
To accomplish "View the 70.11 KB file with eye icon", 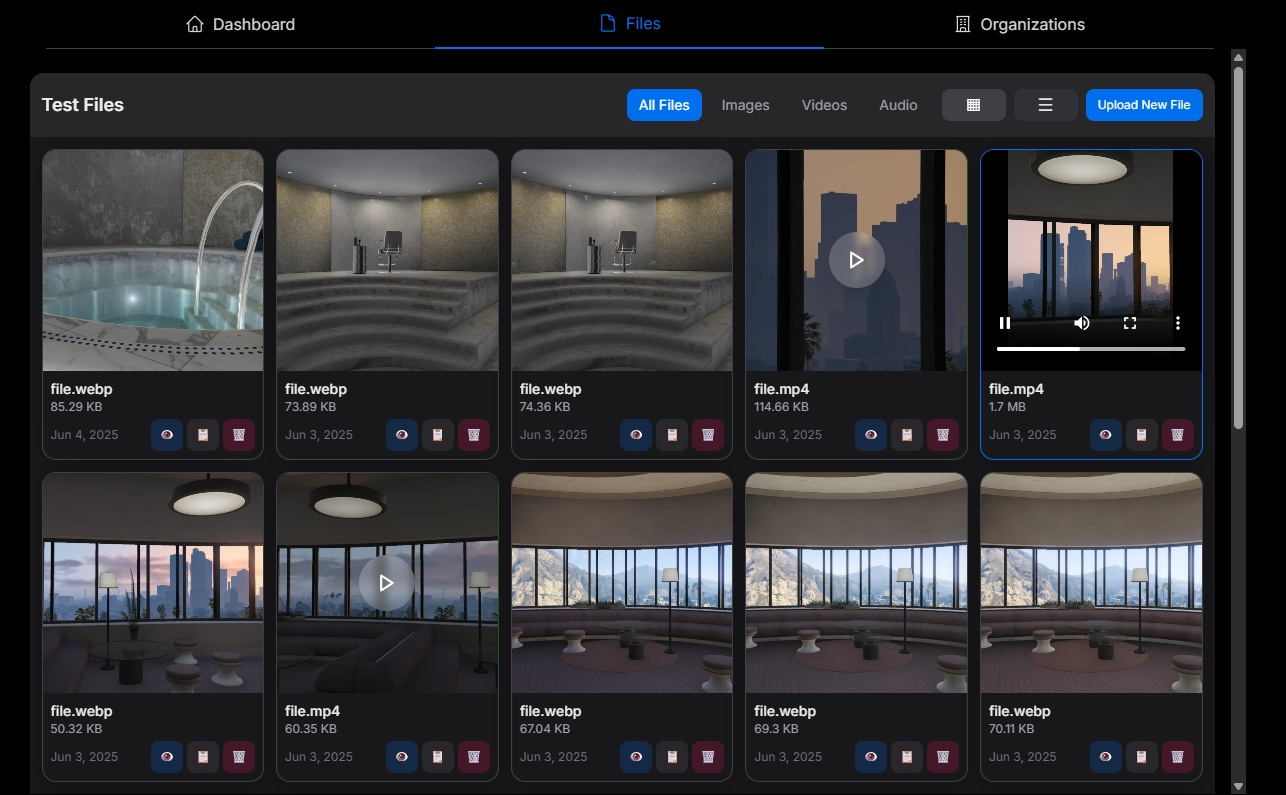I will pyautogui.click(x=1105, y=757).
